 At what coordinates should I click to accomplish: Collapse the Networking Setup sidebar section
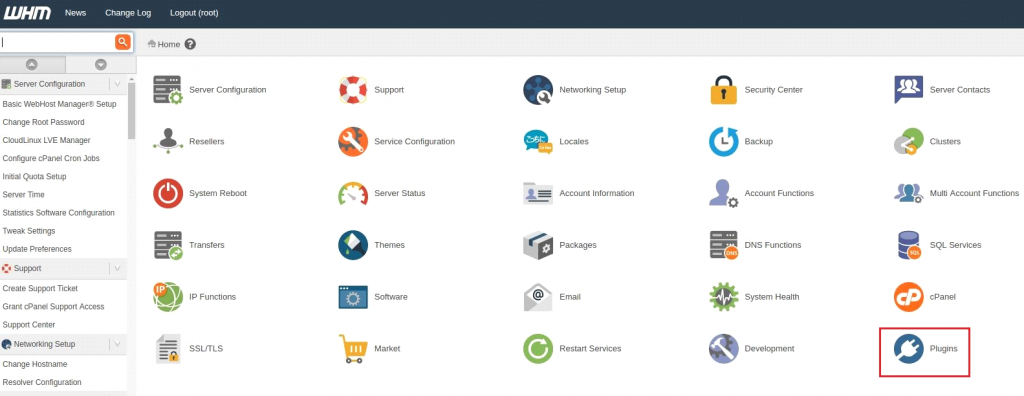[116, 344]
